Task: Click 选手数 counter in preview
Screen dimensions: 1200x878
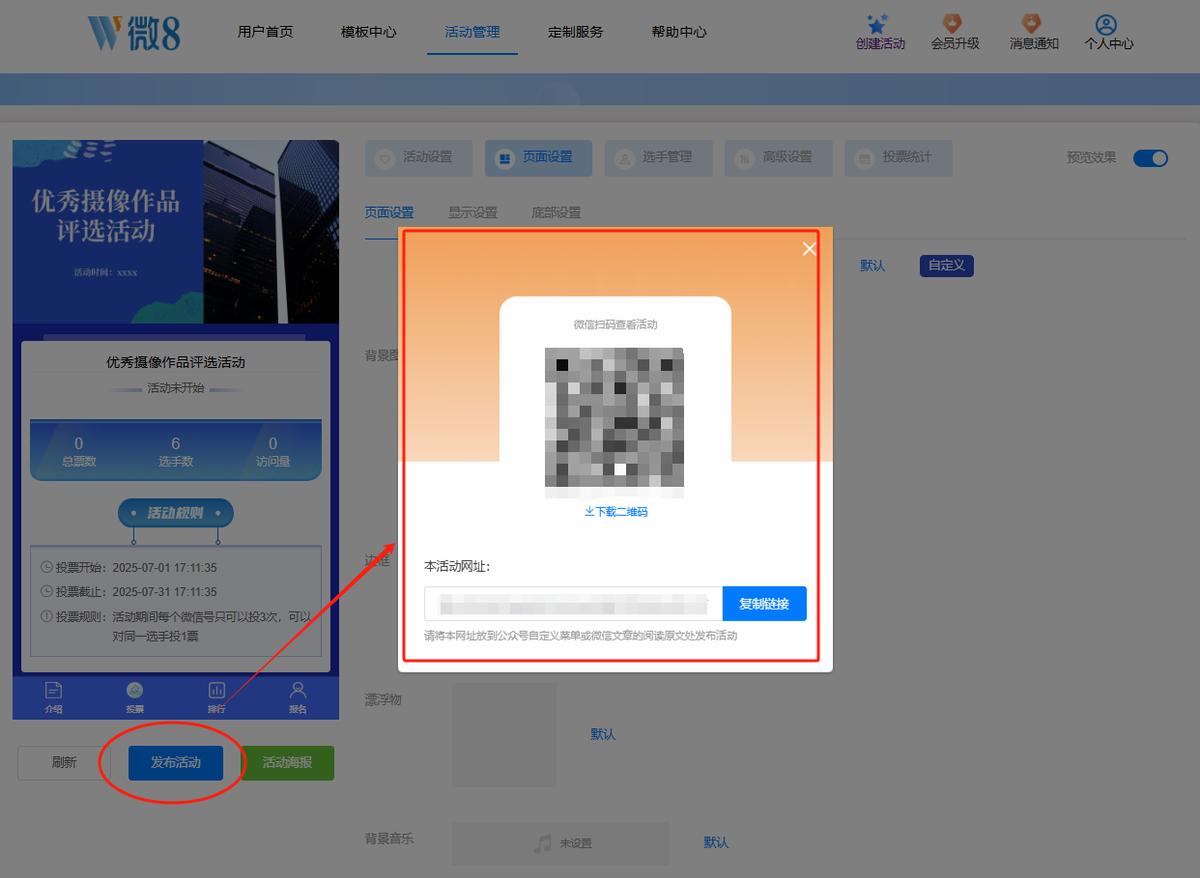Action: [176, 452]
